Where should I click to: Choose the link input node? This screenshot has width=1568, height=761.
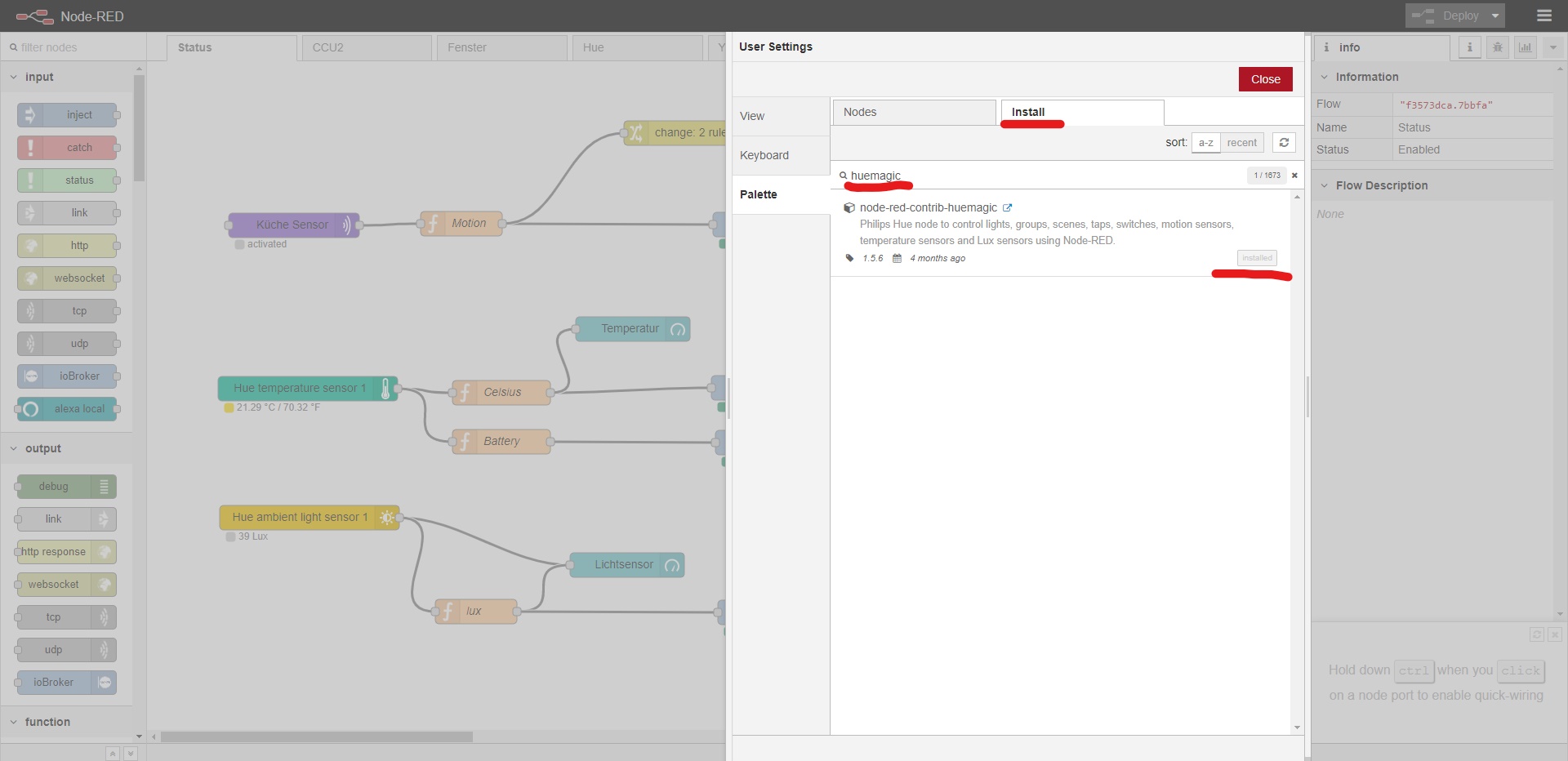pyautogui.click(x=67, y=213)
